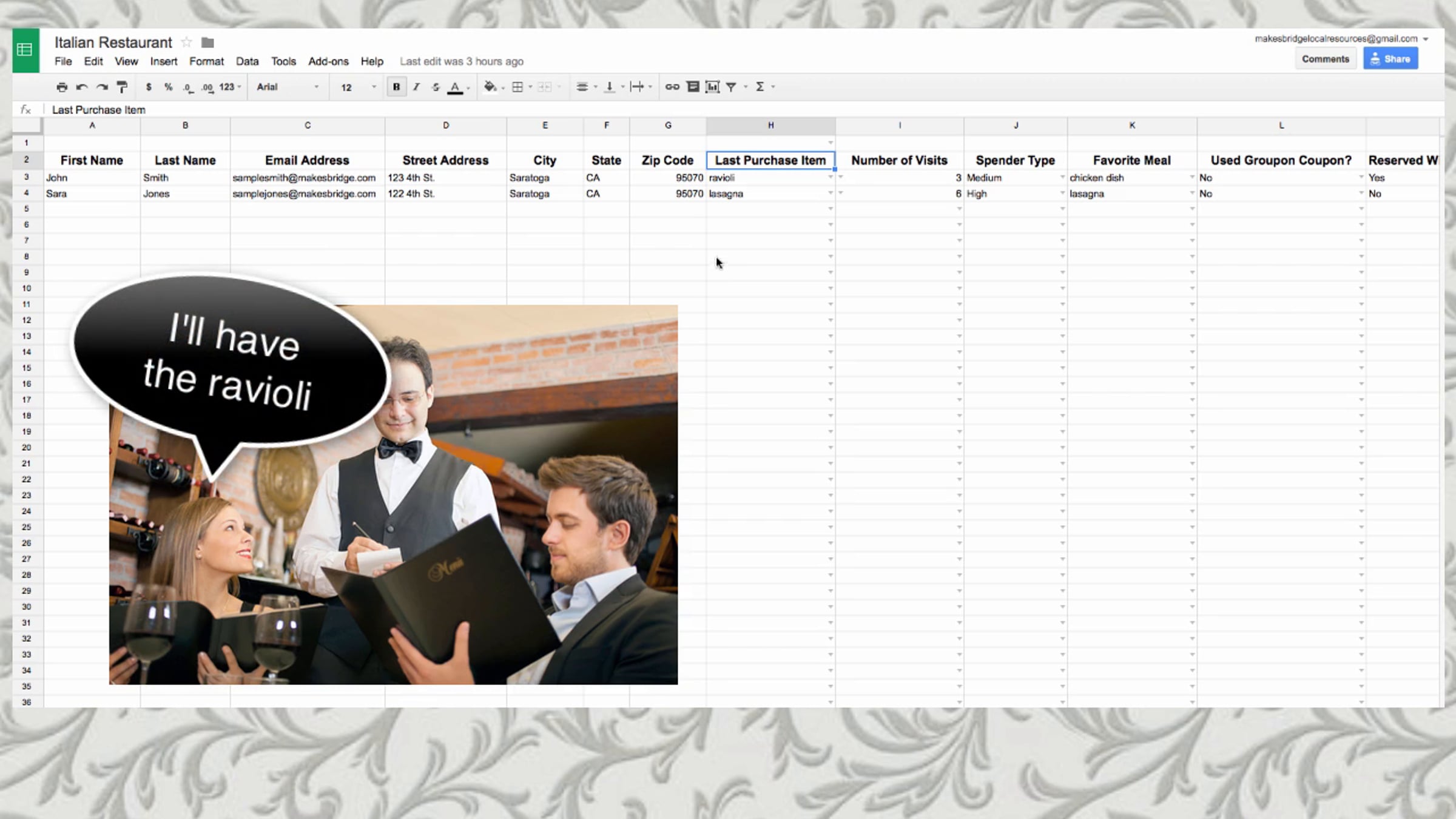Select the Paint format tool

(x=122, y=87)
